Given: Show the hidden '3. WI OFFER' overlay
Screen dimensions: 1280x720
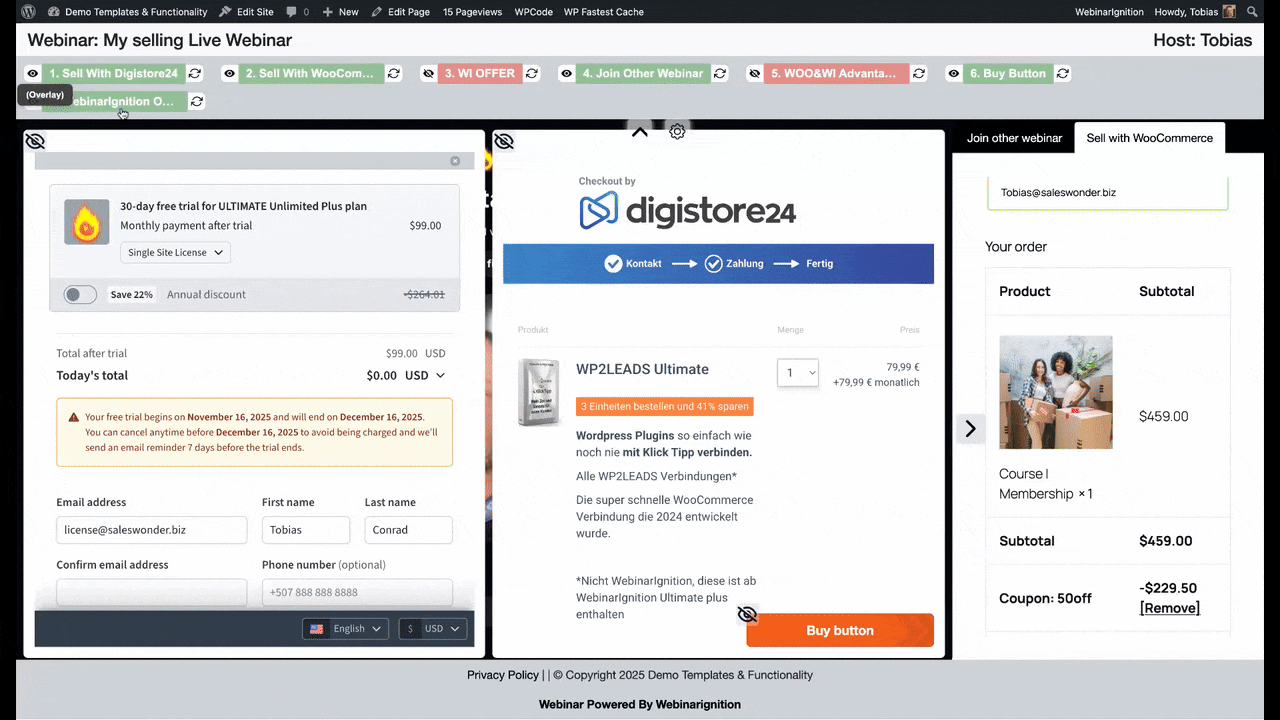Looking at the screenshot, I should [x=428, y=73].
